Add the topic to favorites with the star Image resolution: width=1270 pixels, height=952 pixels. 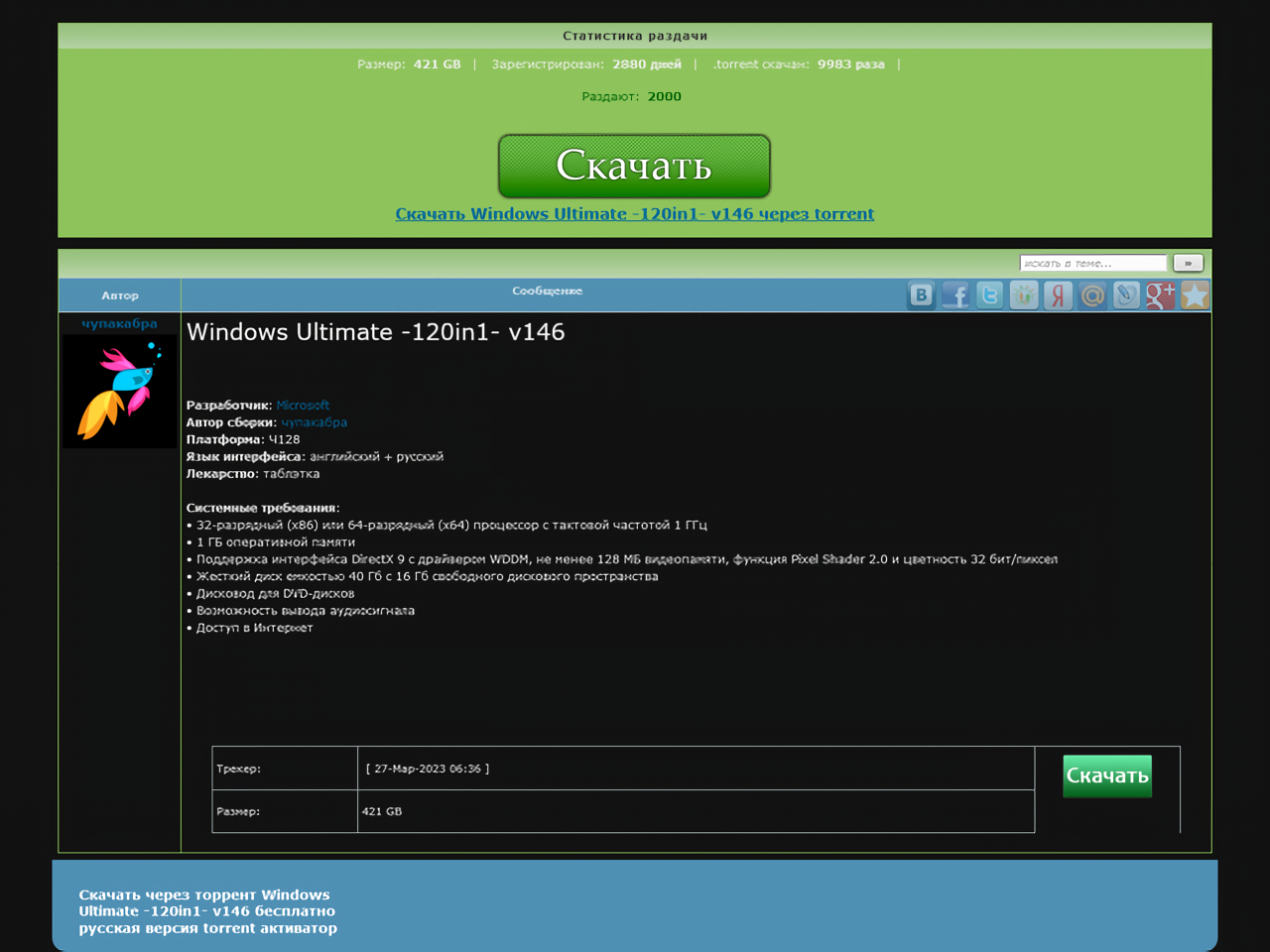coord(1196,295)
